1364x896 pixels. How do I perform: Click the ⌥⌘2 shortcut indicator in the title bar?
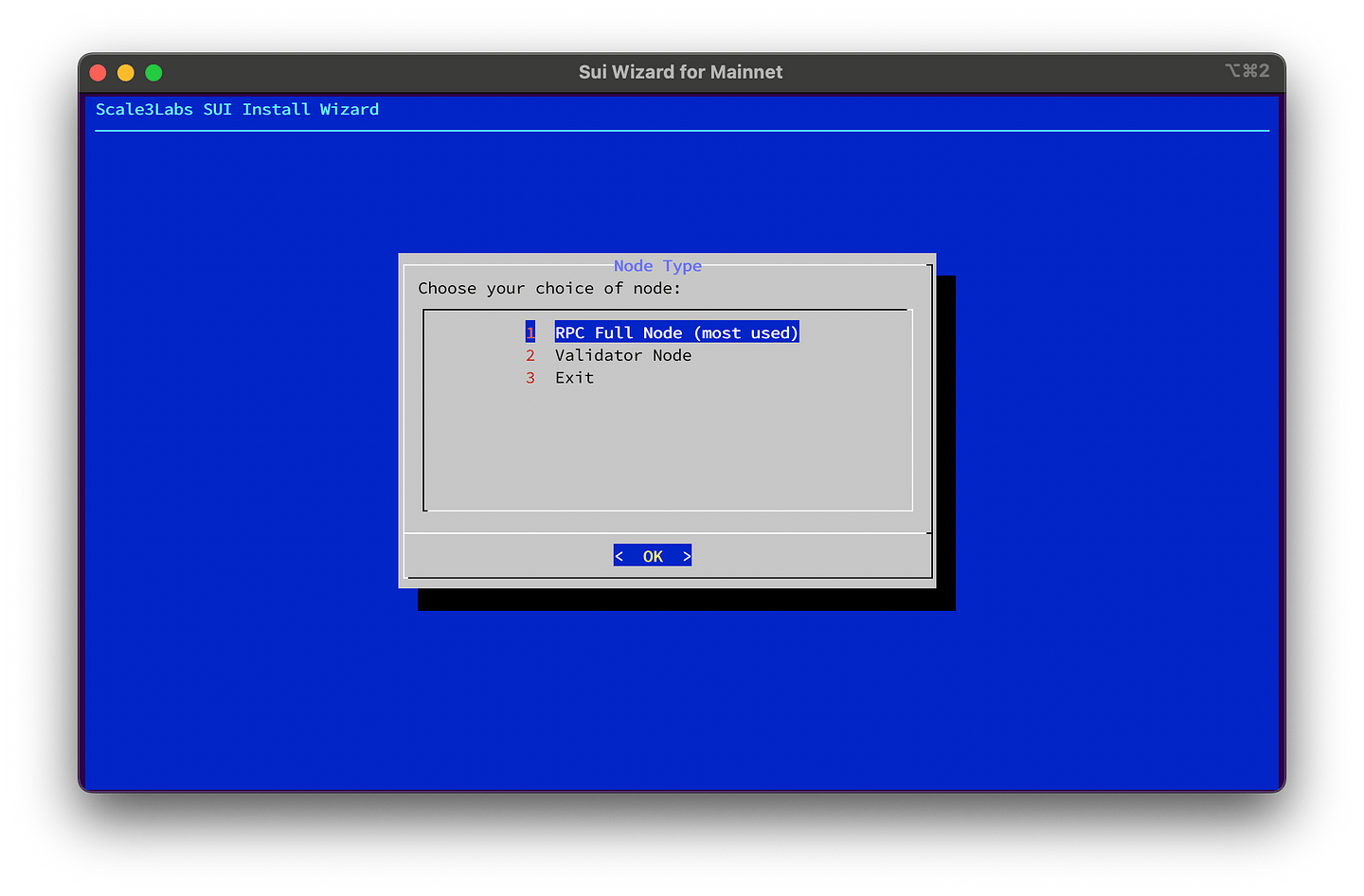pos(1247,71)
